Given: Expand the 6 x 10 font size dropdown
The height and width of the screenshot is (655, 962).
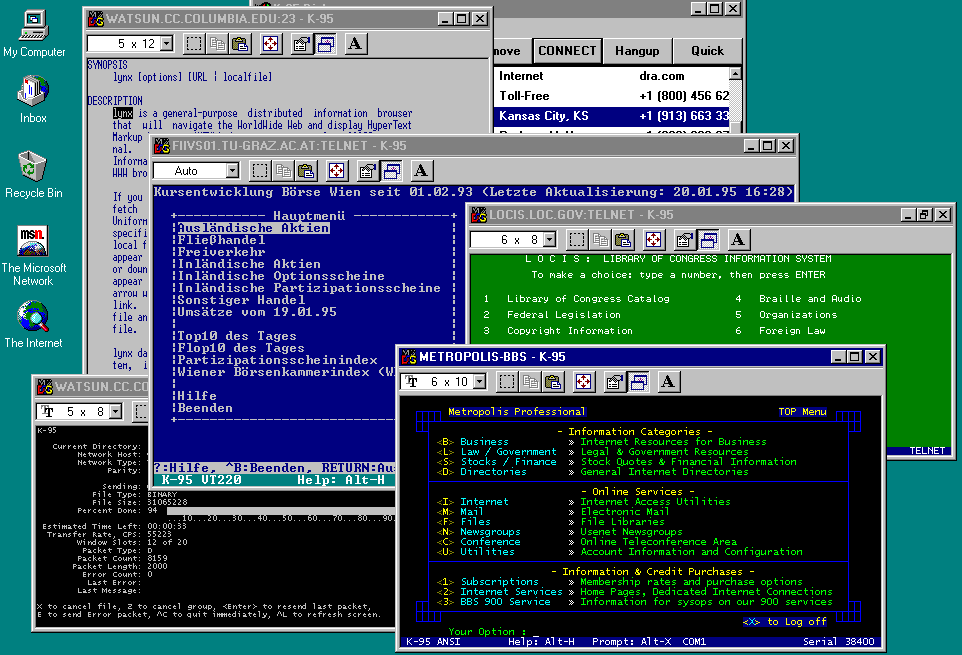Looking at the screenshot, I should click(479, 382).
